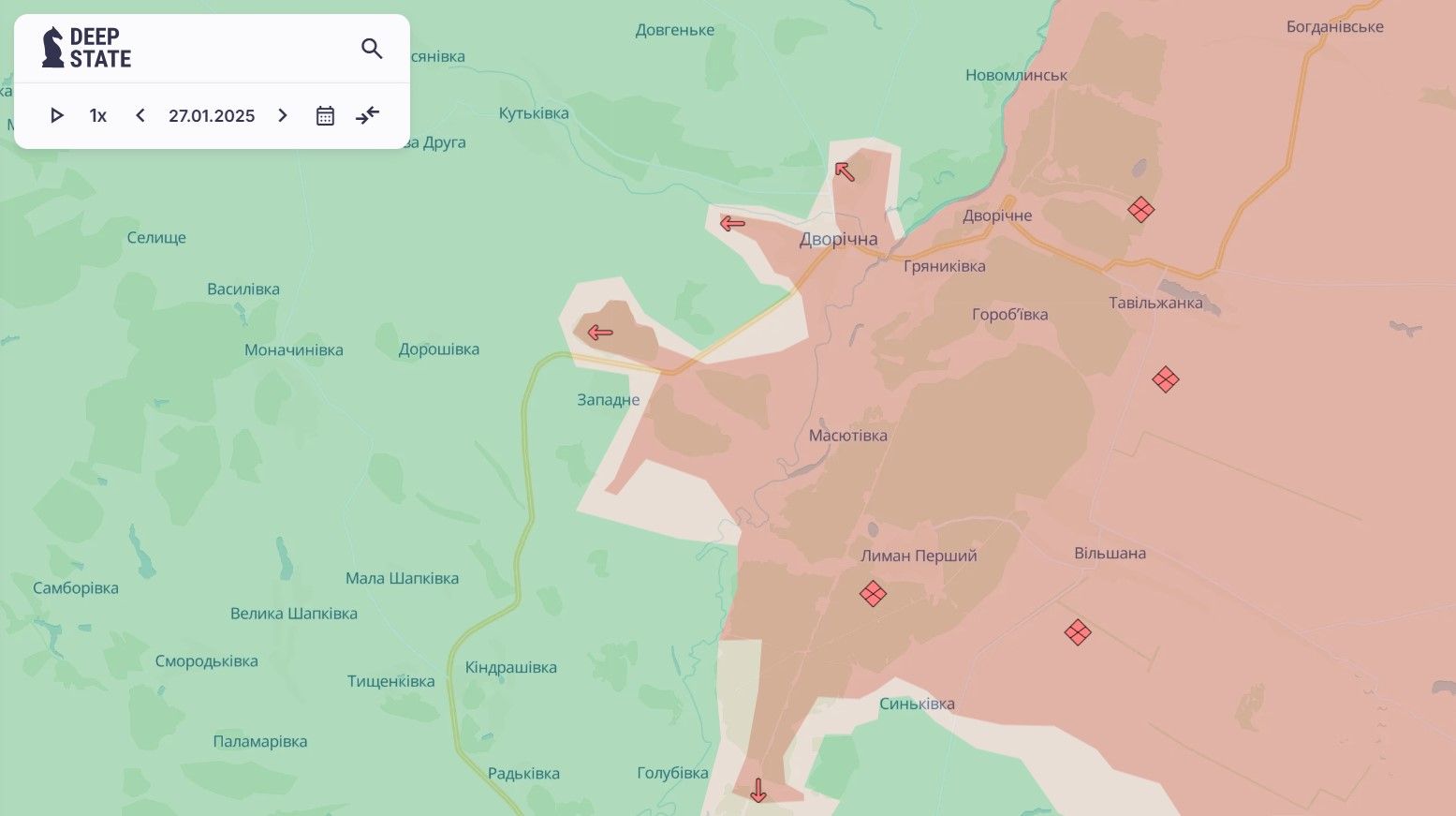
Task: Click the unit marker south of Вільшана
Action: pyautogui.click(x=1078, y=632)
